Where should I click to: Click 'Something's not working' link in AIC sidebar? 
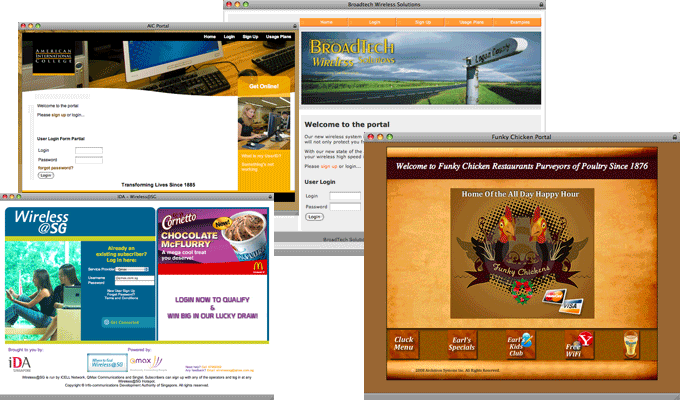tap(258, 167)
